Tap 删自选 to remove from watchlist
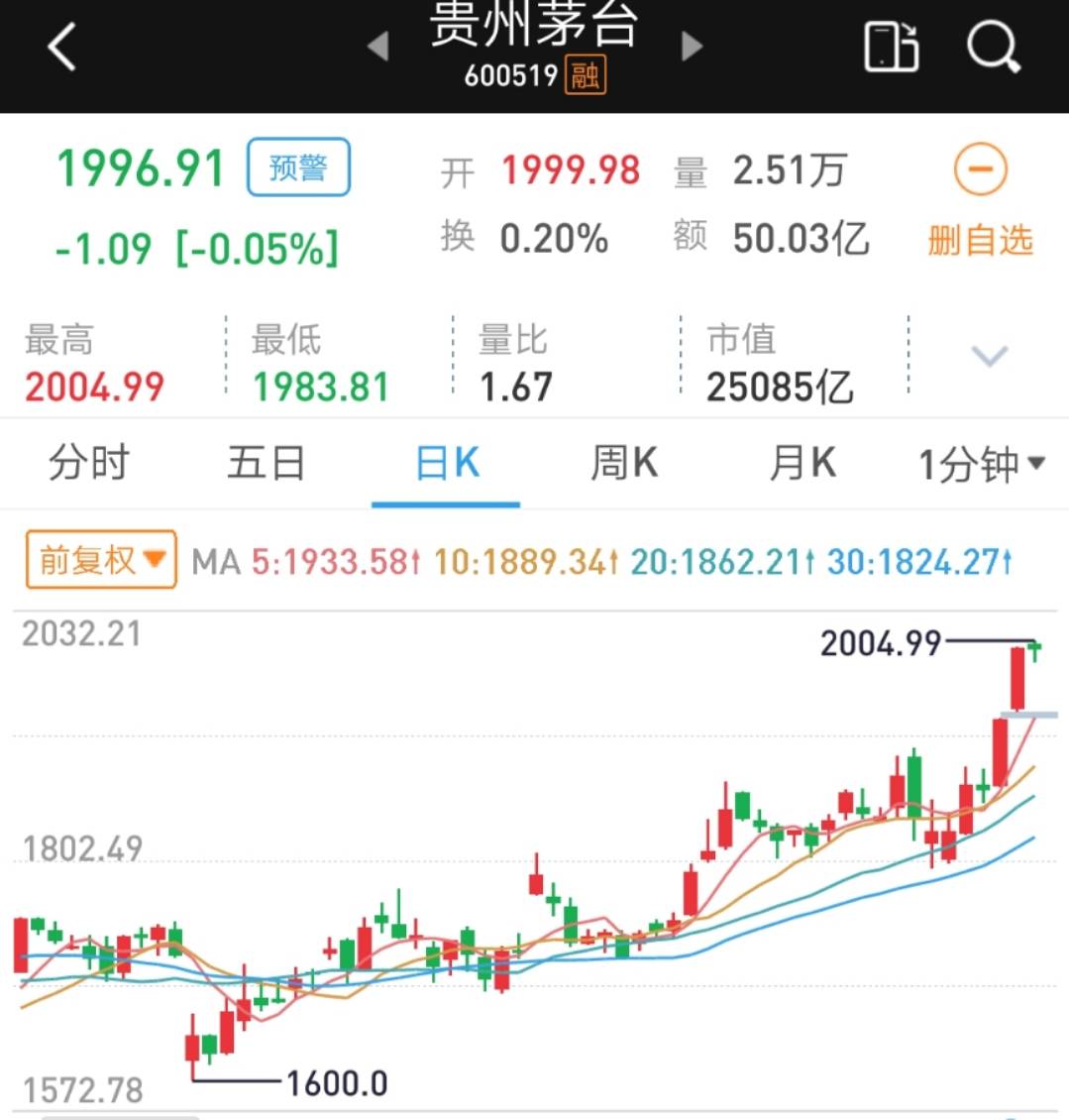 981,239
